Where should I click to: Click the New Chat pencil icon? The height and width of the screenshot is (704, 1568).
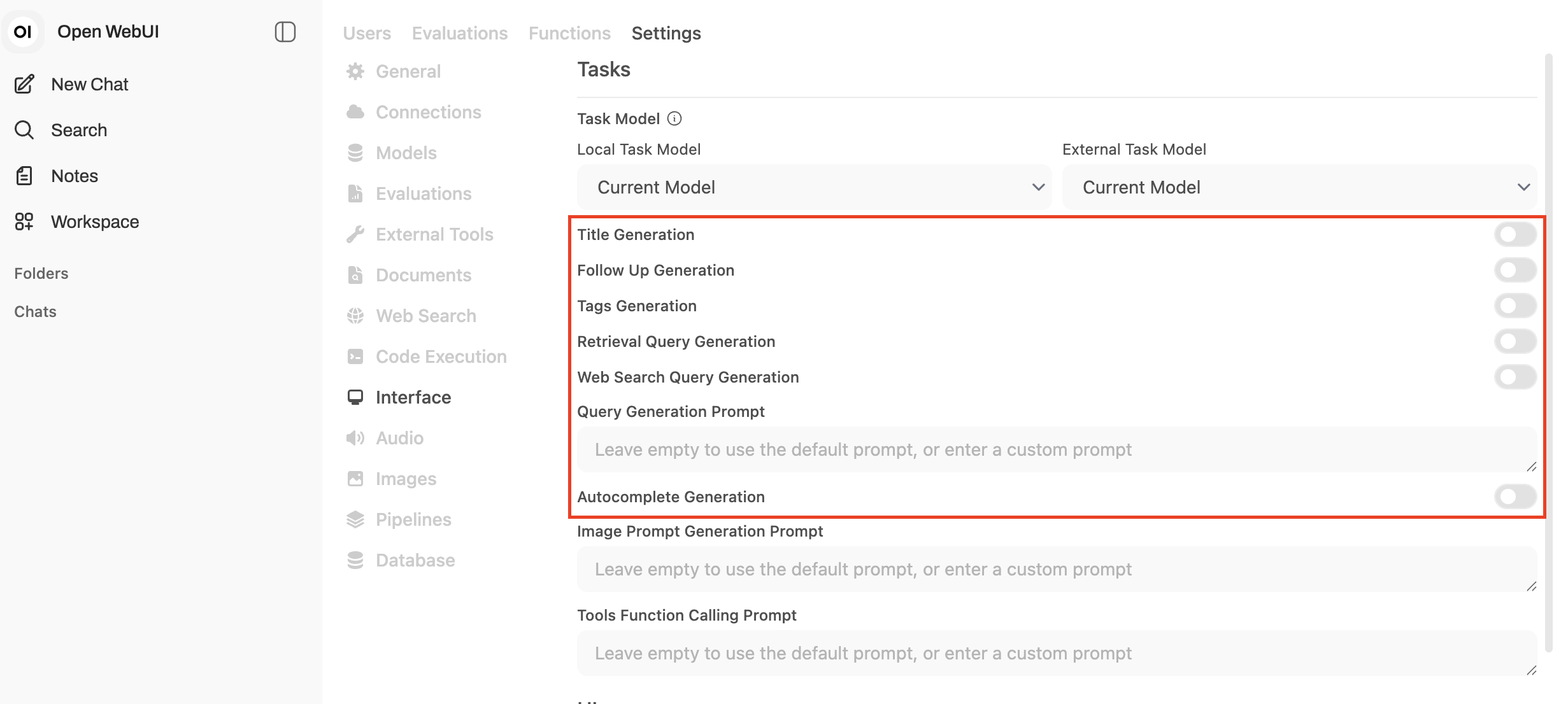coord(24,84)
